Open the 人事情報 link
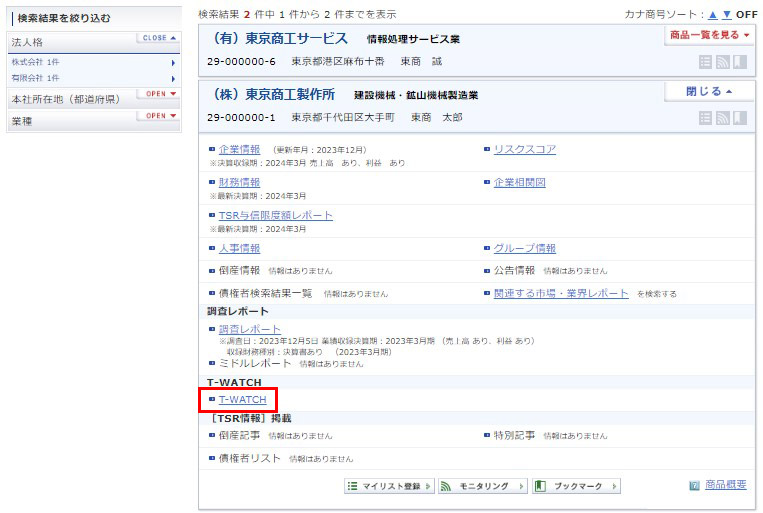Image resolution: width=763 pixels, height=513 pixels. [239, 249]
